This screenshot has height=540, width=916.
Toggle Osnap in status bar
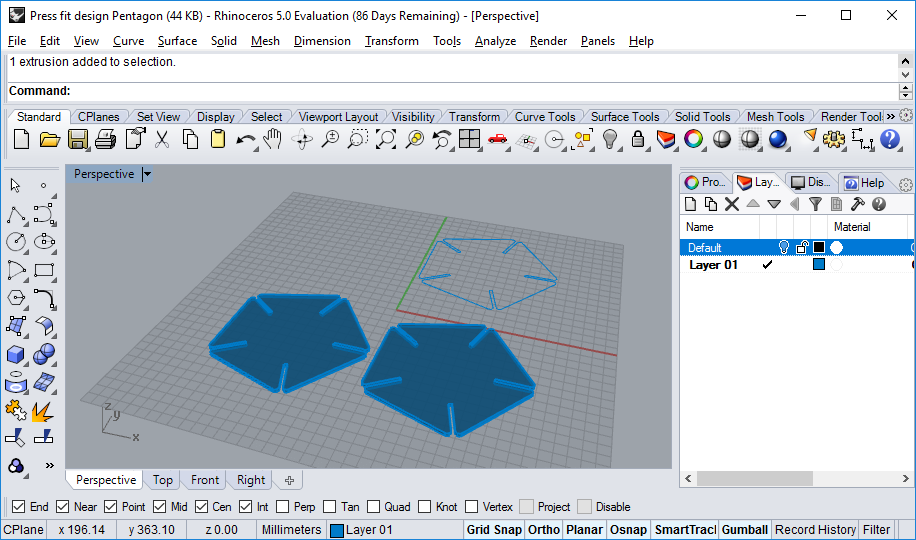coord(627,529)
